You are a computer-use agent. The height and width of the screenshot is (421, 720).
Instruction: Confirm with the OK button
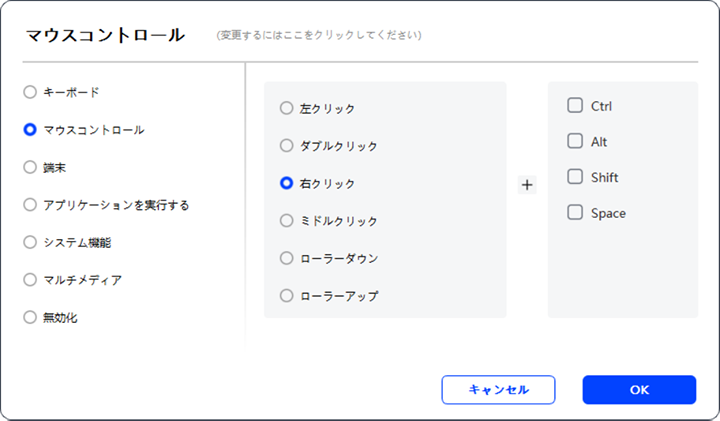point(639,390)
